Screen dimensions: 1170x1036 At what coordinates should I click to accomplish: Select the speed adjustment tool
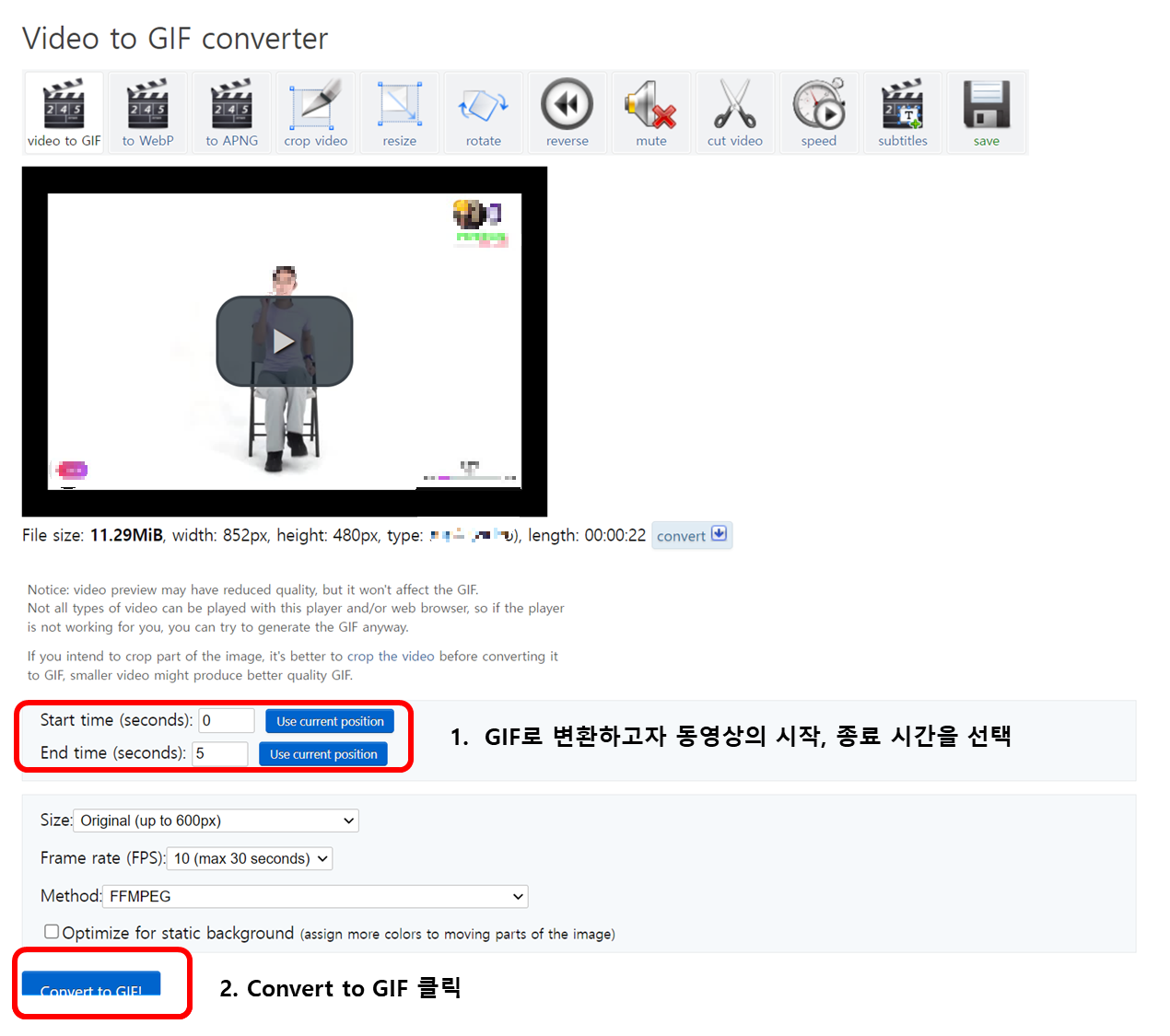pos(818,111)
